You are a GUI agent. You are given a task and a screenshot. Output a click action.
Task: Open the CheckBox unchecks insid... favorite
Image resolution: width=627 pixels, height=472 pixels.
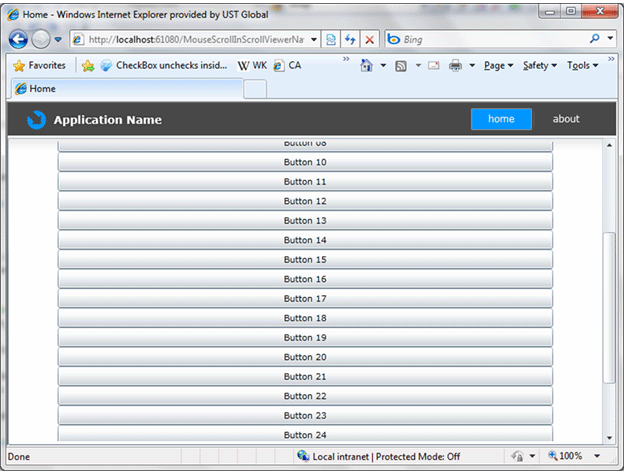164,65
